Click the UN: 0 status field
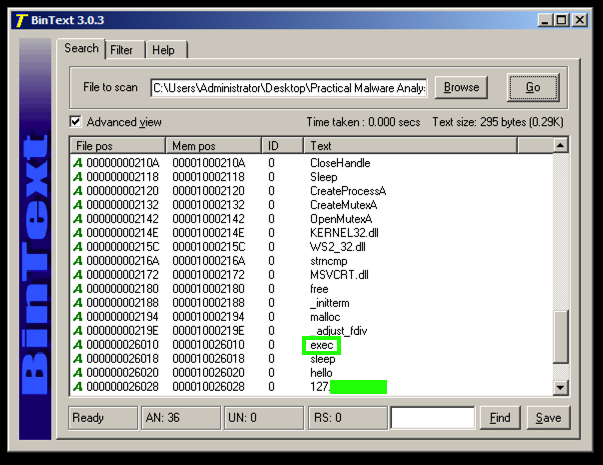The width and height of the screenshot is (603, 465). click(264, 418)
